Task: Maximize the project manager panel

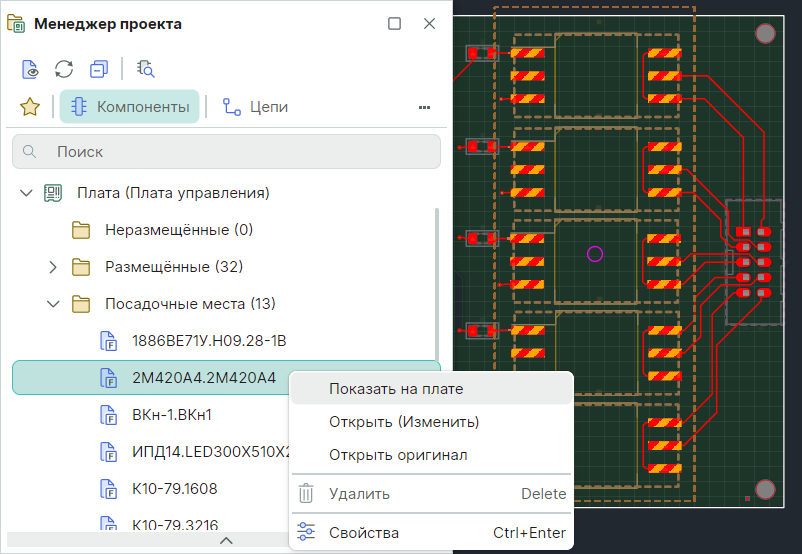Action: pos(394,24)
